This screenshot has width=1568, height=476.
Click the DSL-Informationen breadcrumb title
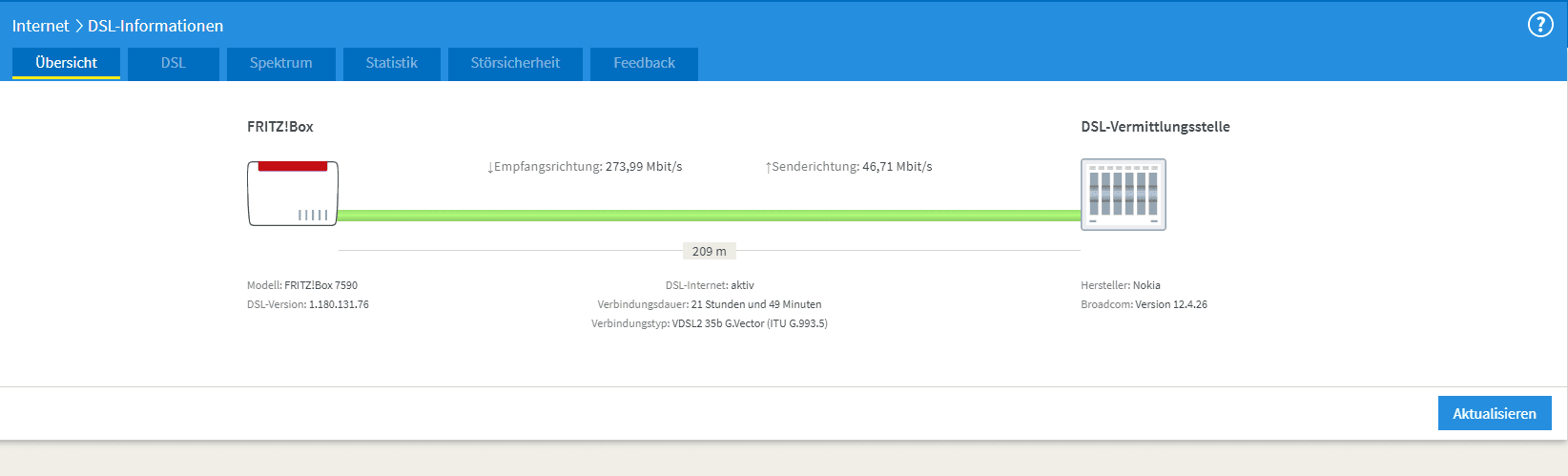tap(155, 26)
